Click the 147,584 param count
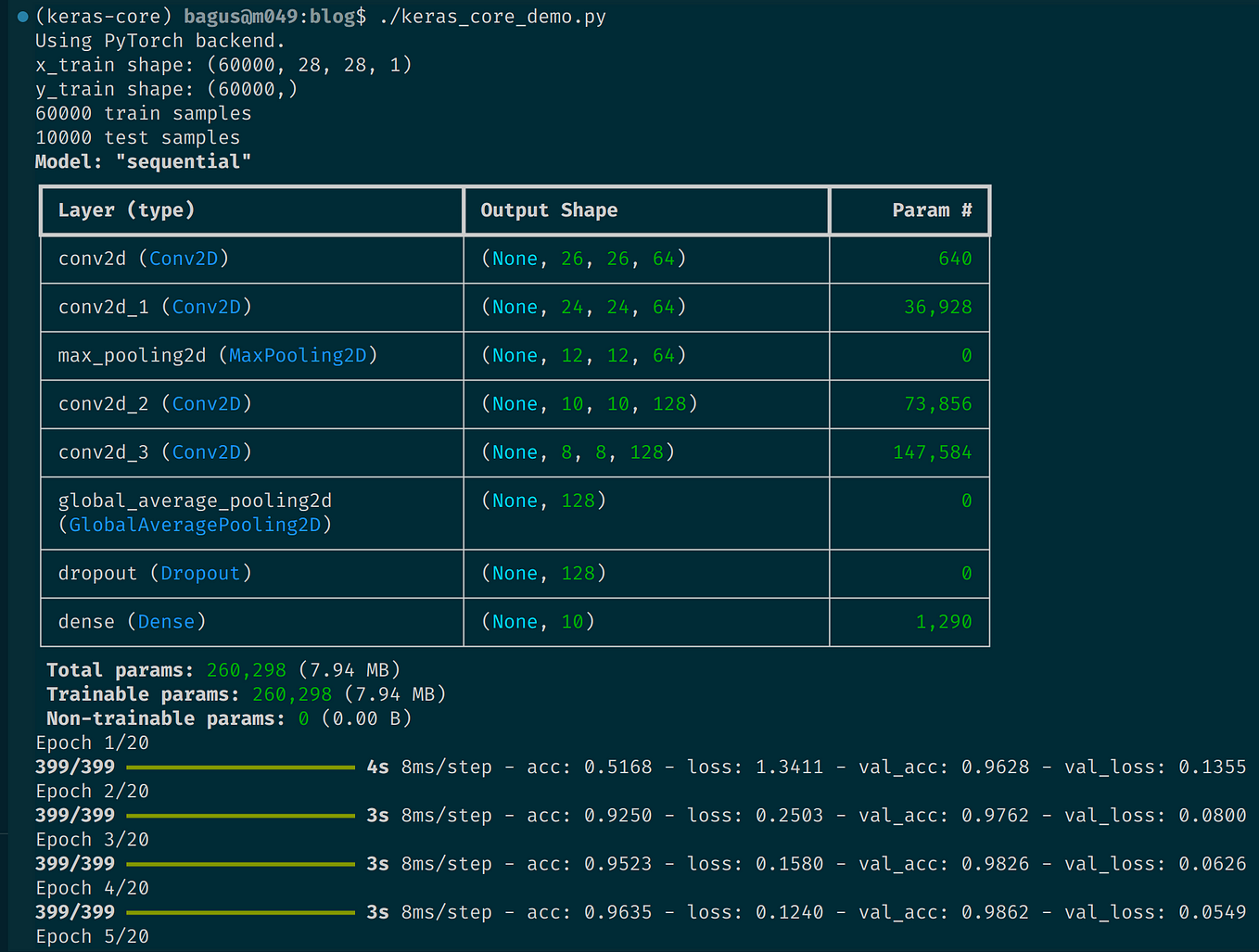This screenshot has height=952, width=1259. 933,452
